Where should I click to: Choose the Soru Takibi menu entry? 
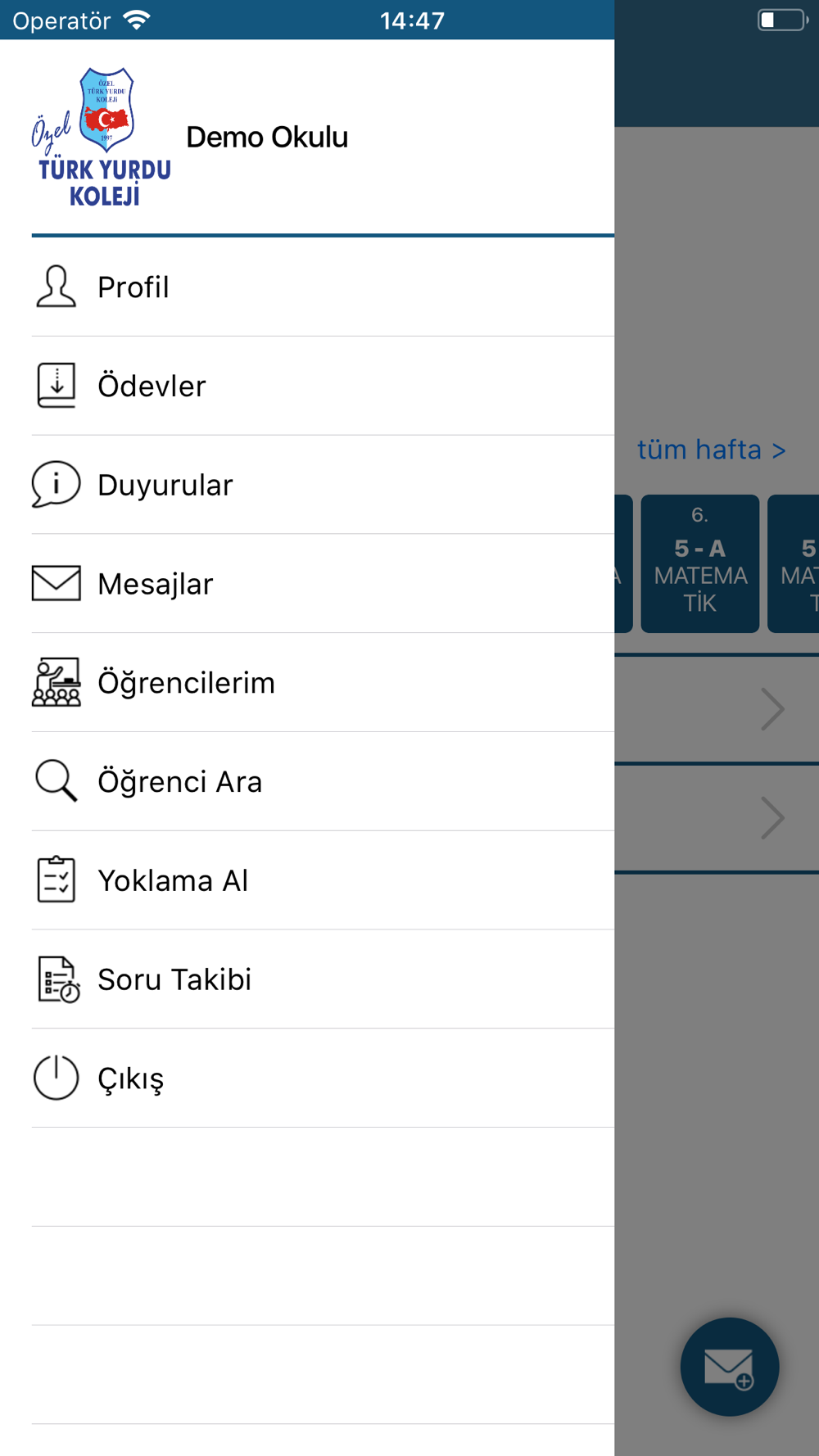click(323, 979)
